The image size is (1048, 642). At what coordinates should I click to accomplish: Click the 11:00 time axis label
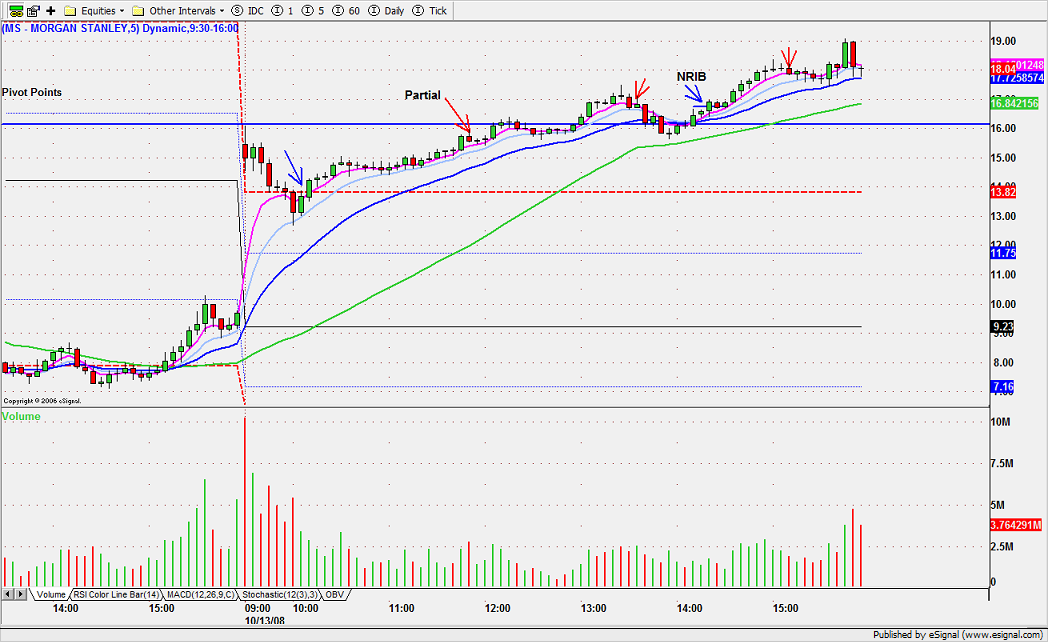[x=402, y=609]
